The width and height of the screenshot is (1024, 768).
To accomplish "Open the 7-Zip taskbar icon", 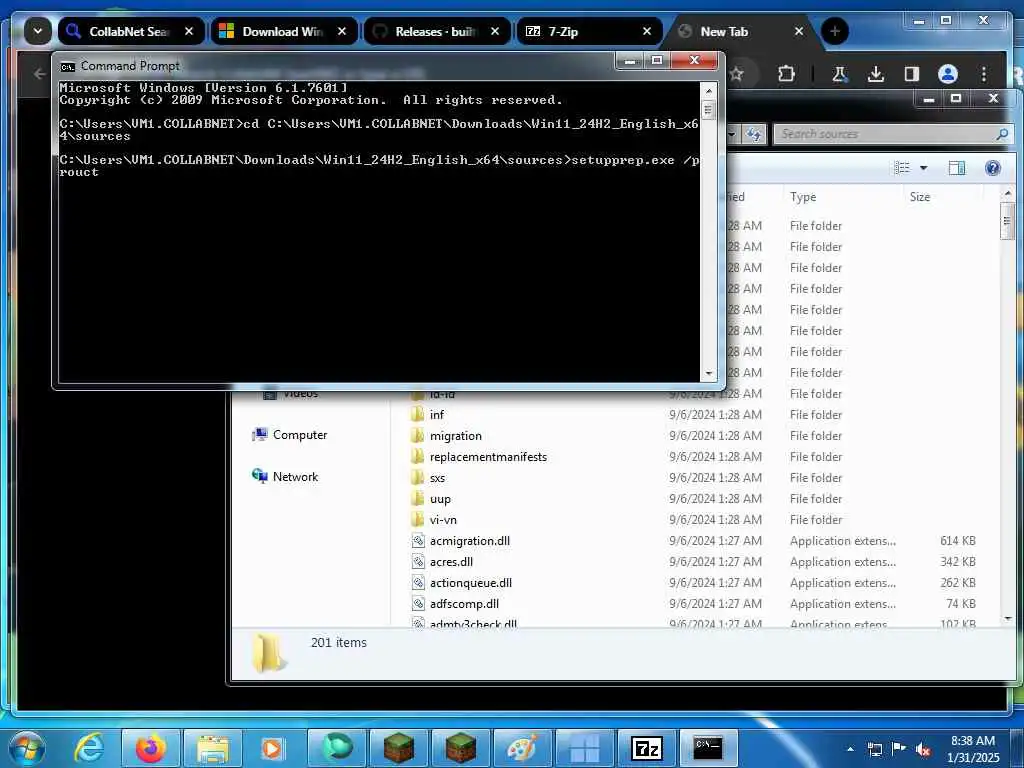I will click(647, 748).
